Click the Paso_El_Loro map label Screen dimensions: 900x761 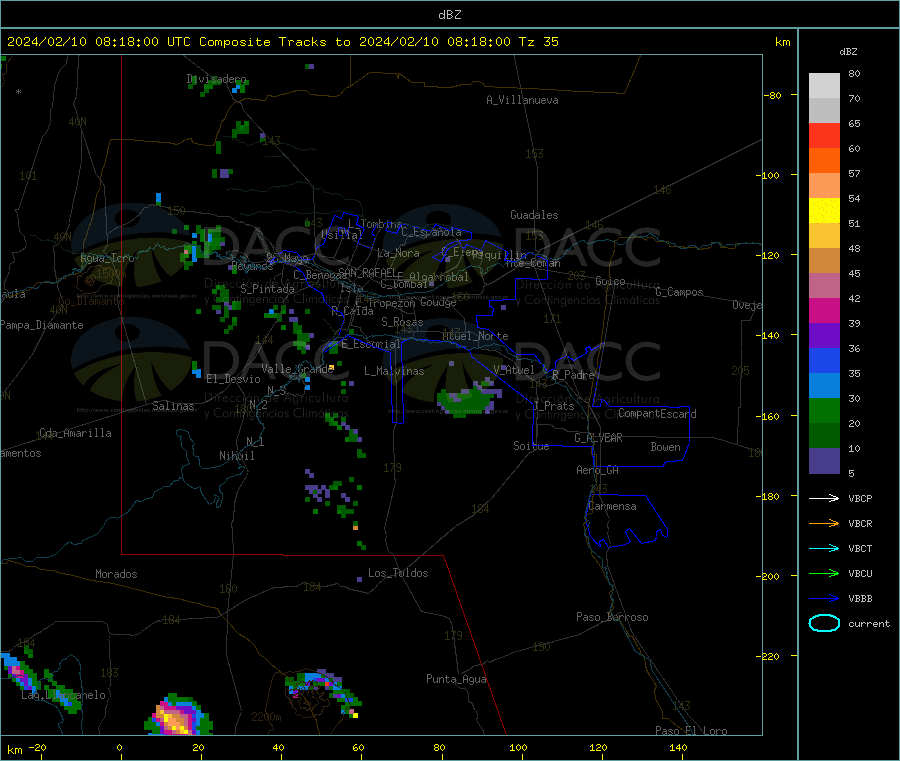[691, 731]
